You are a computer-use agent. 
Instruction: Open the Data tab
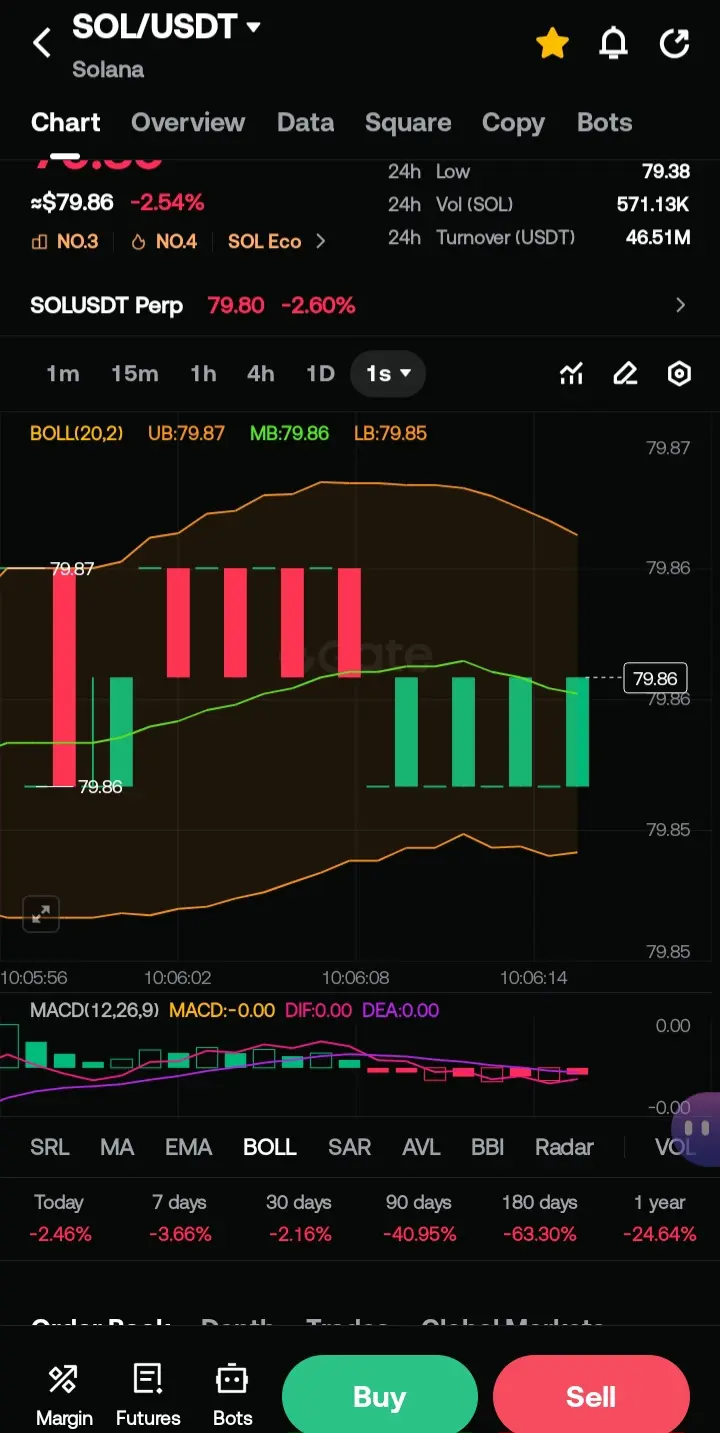tap(305, 123)
